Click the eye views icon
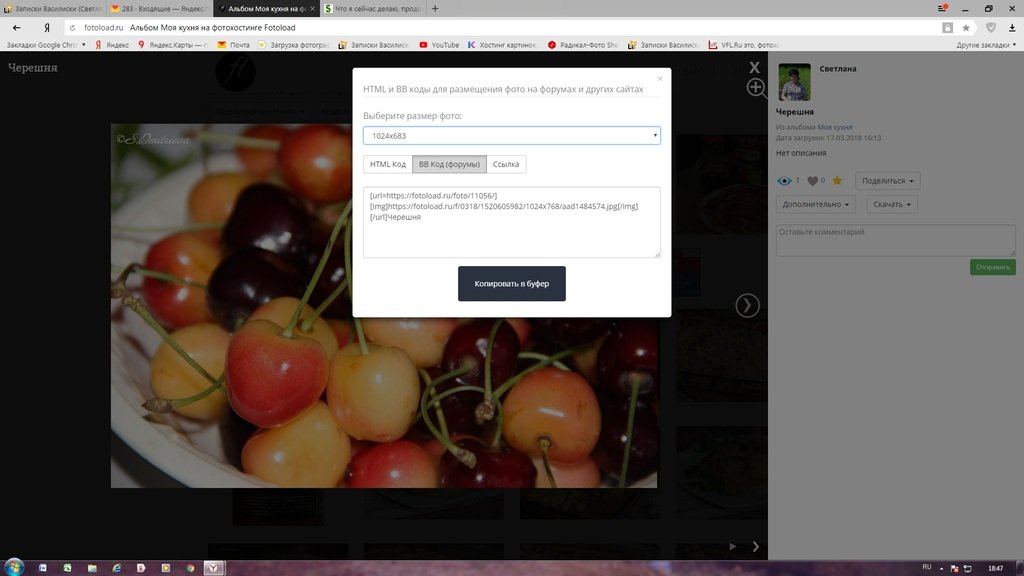This screenshot has width=1024, height=576. [x=785, y=181]
